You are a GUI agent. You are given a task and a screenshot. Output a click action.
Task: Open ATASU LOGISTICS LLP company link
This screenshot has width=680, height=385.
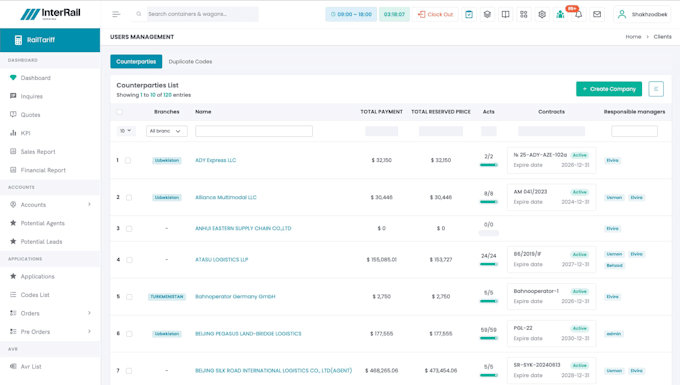point(222,260)
